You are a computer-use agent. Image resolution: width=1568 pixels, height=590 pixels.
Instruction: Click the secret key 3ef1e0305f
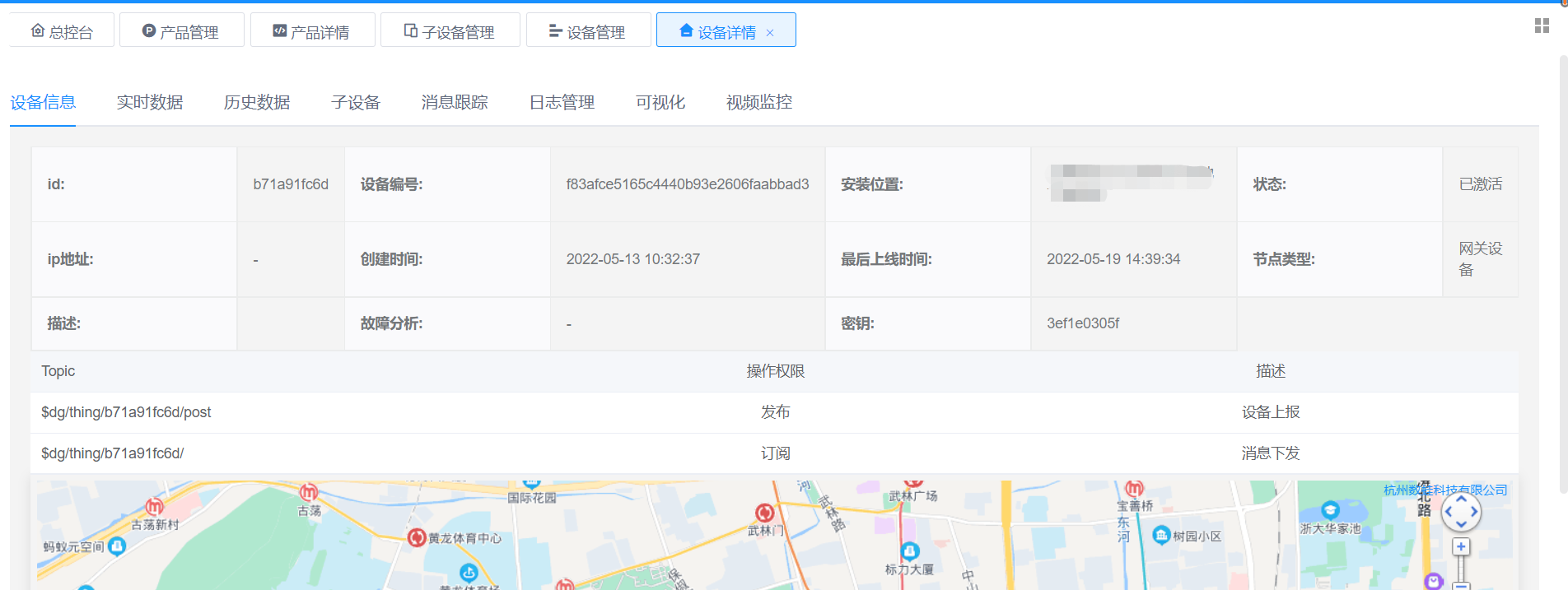point(1083,323)
